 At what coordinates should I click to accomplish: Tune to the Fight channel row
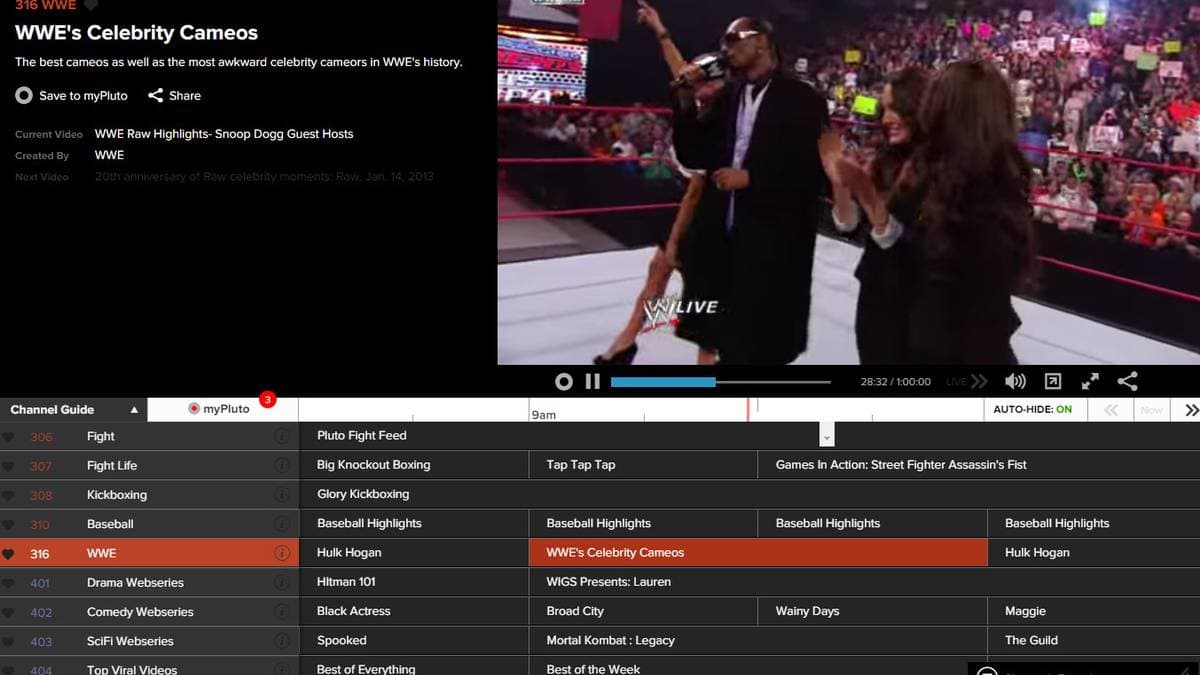[x=149, y=436]
